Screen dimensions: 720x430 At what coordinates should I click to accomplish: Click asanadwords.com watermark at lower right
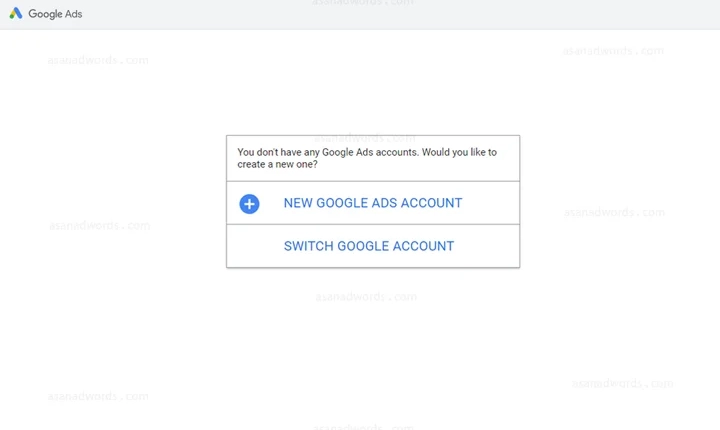pos(623,383)
